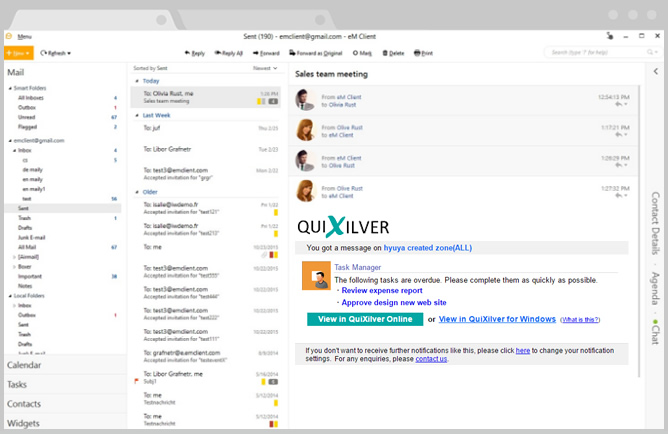
Task: Open the New button dropdown arrow
Action: (x=28, y=53)
